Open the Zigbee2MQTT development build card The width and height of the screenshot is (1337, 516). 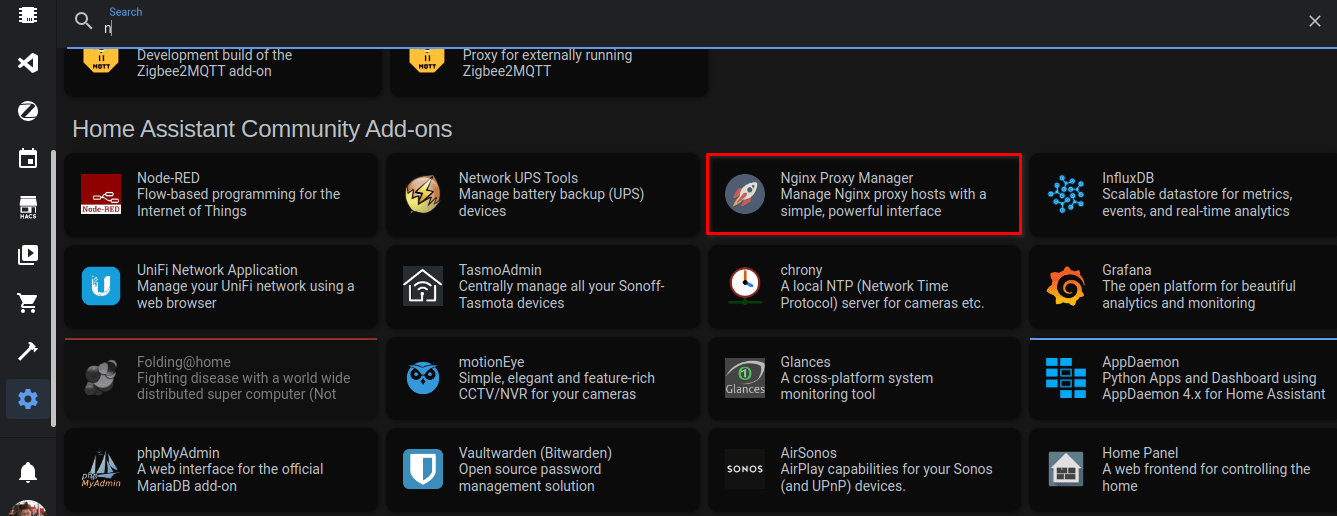click(x=223, y=72)
